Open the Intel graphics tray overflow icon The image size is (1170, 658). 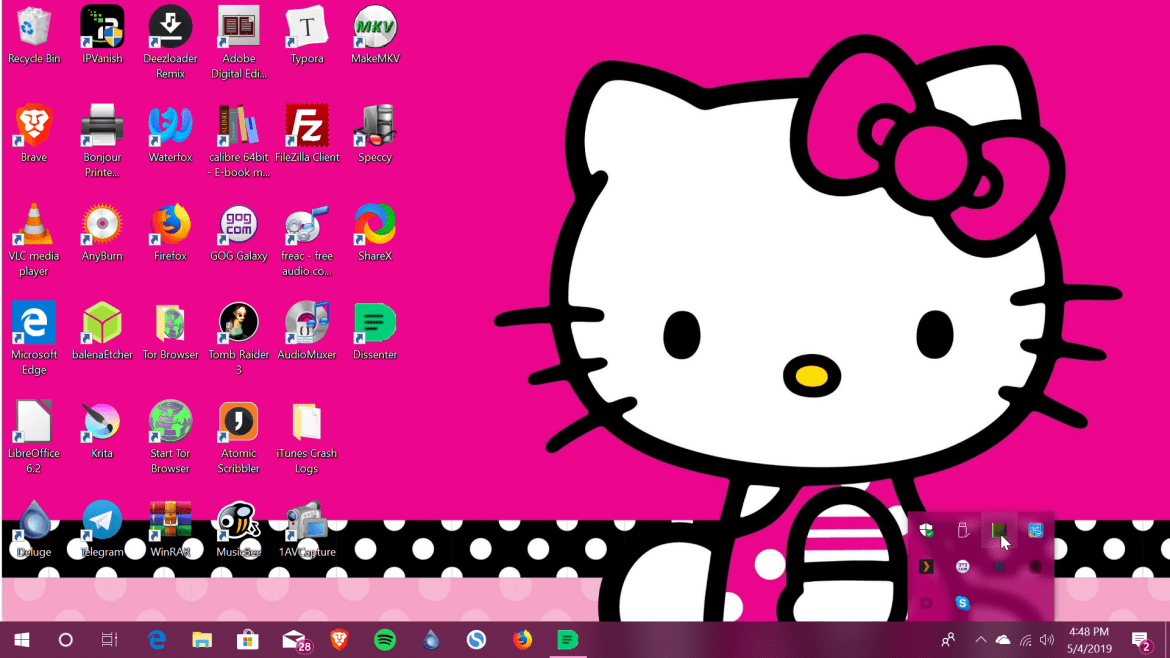[1036, 530]
